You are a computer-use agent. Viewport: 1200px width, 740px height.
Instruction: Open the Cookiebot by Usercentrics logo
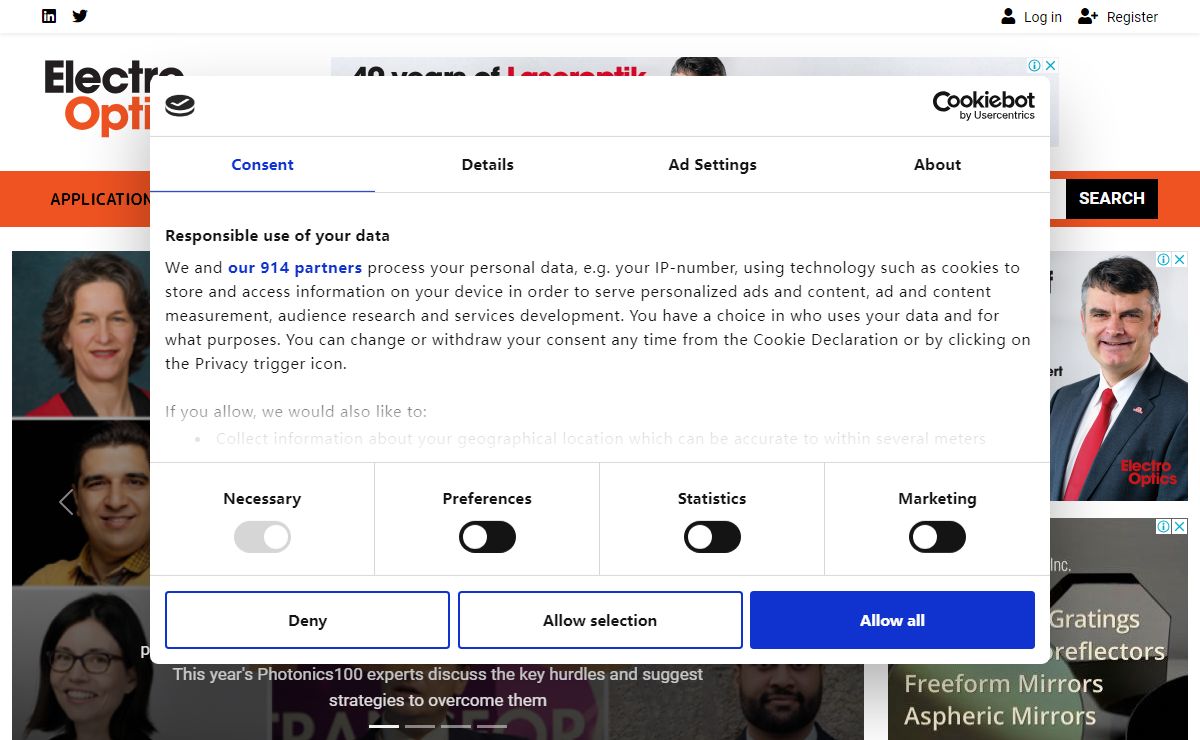click(984, 105)
